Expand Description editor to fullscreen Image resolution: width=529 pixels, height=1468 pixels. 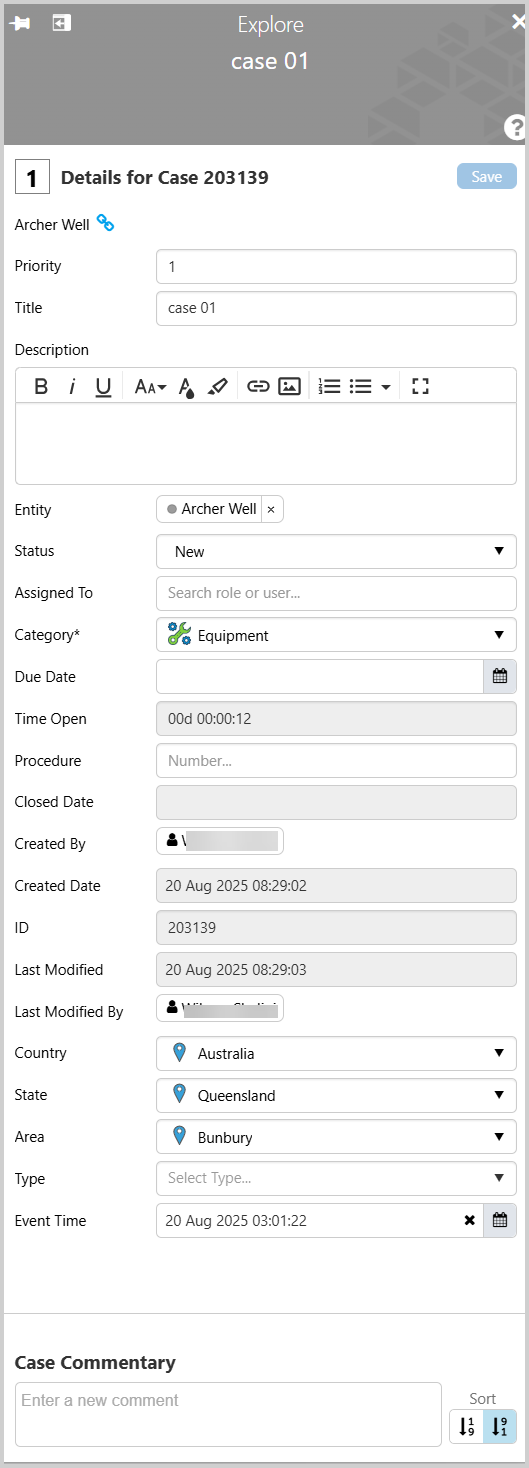click(420, 386)
